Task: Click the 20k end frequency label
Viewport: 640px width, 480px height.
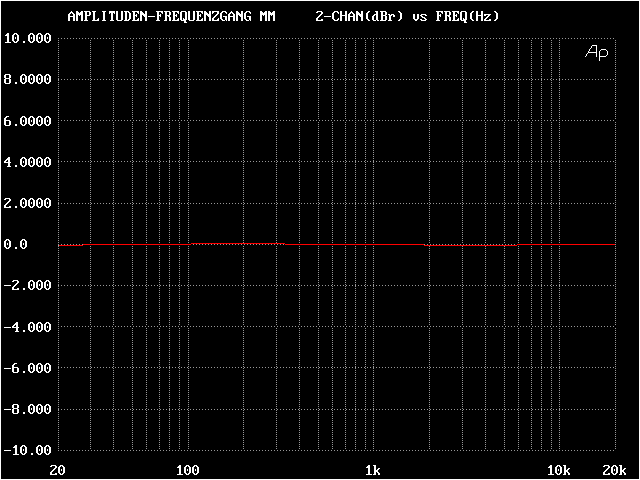Action: [x=614, y=470]
